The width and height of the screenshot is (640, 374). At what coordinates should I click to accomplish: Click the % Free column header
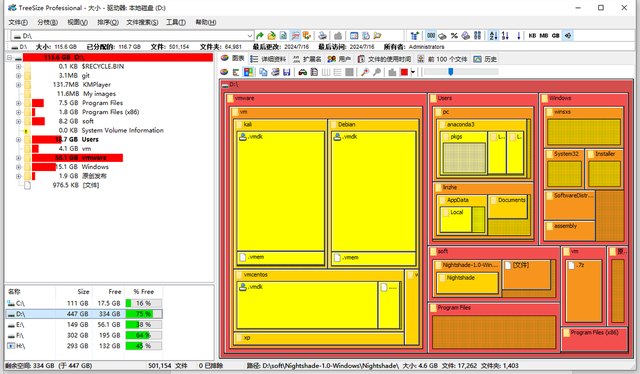tap(144, 292)
